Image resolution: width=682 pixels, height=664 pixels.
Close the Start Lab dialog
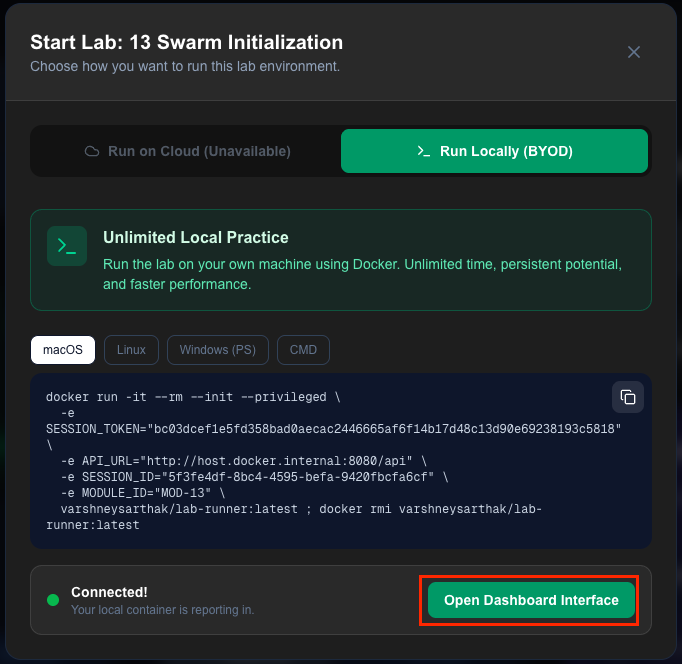click(633, 52)
